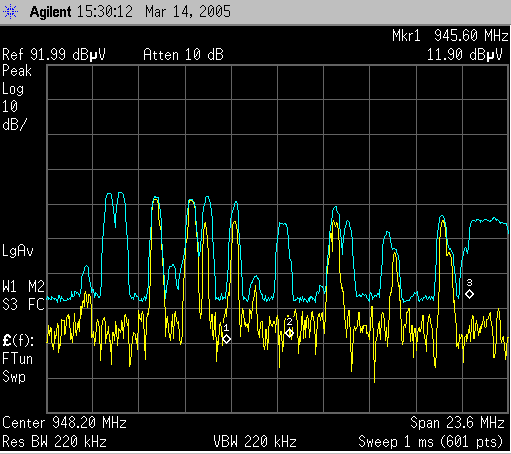Click the Atten 10 dB setting
Viewport: 511px width, 454px height.
pos(183,54)
